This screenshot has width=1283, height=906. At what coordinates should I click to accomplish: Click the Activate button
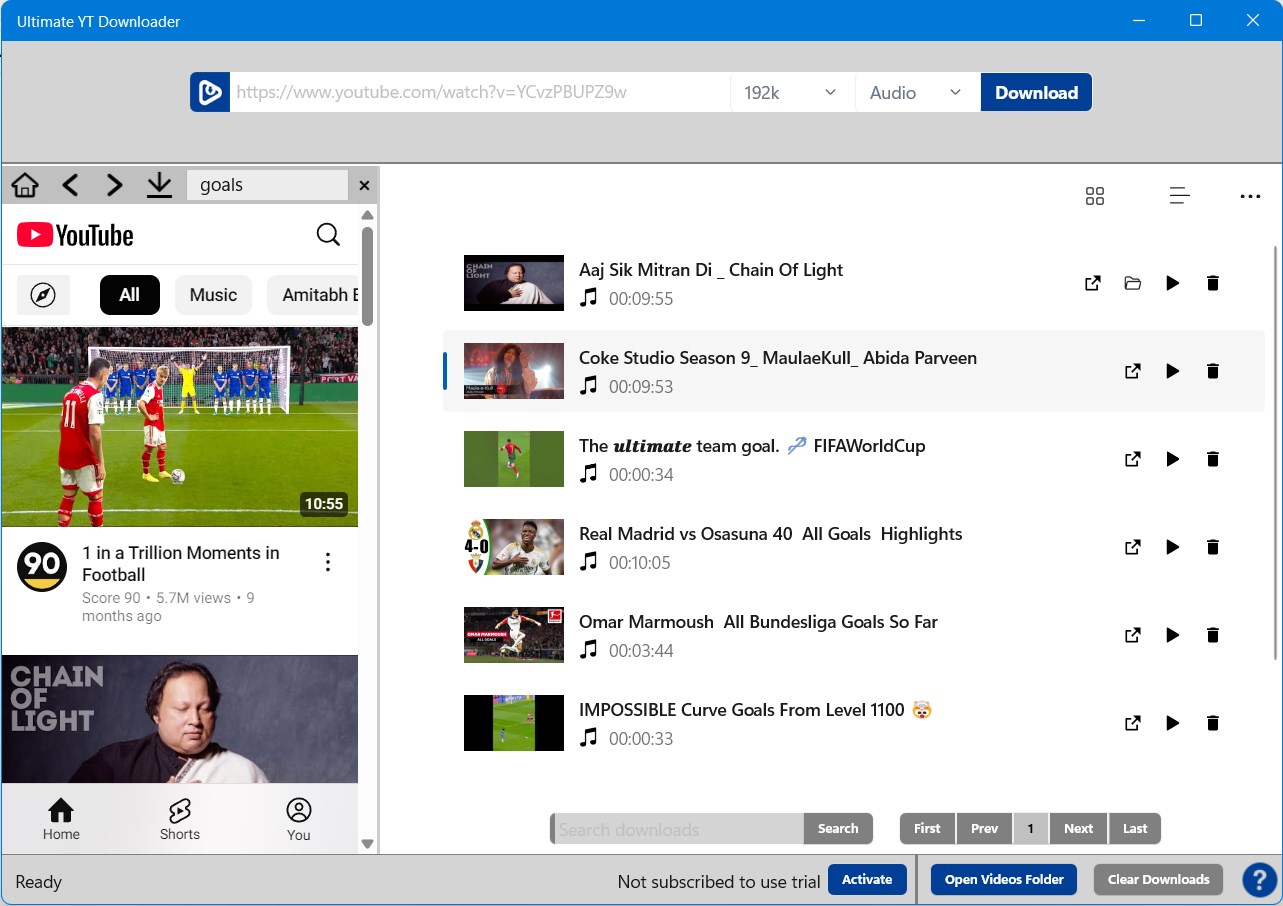867,880
